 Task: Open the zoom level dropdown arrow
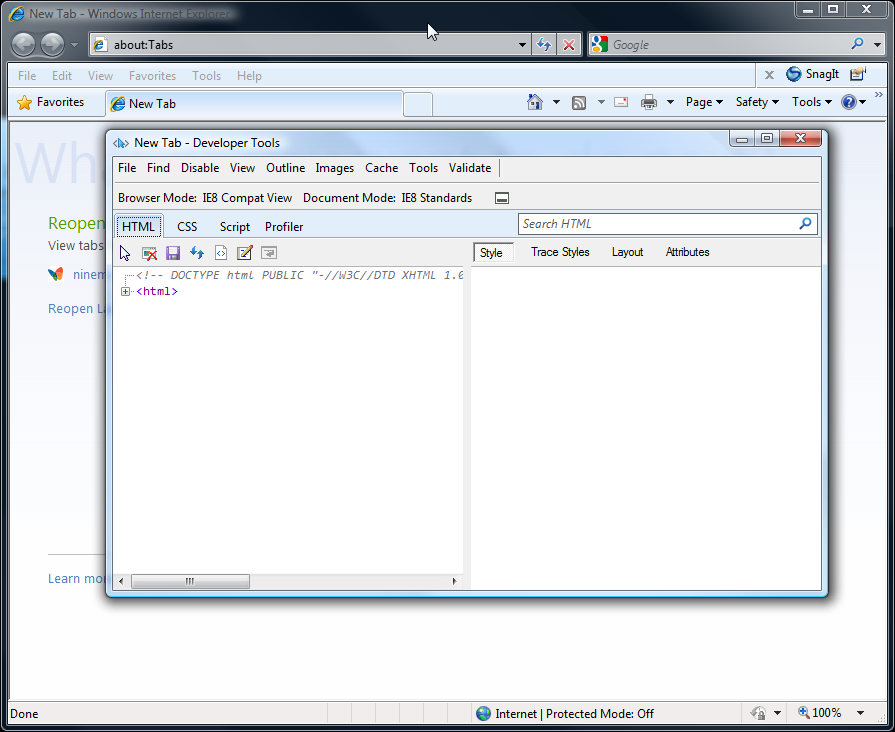[x=860, y=713]
